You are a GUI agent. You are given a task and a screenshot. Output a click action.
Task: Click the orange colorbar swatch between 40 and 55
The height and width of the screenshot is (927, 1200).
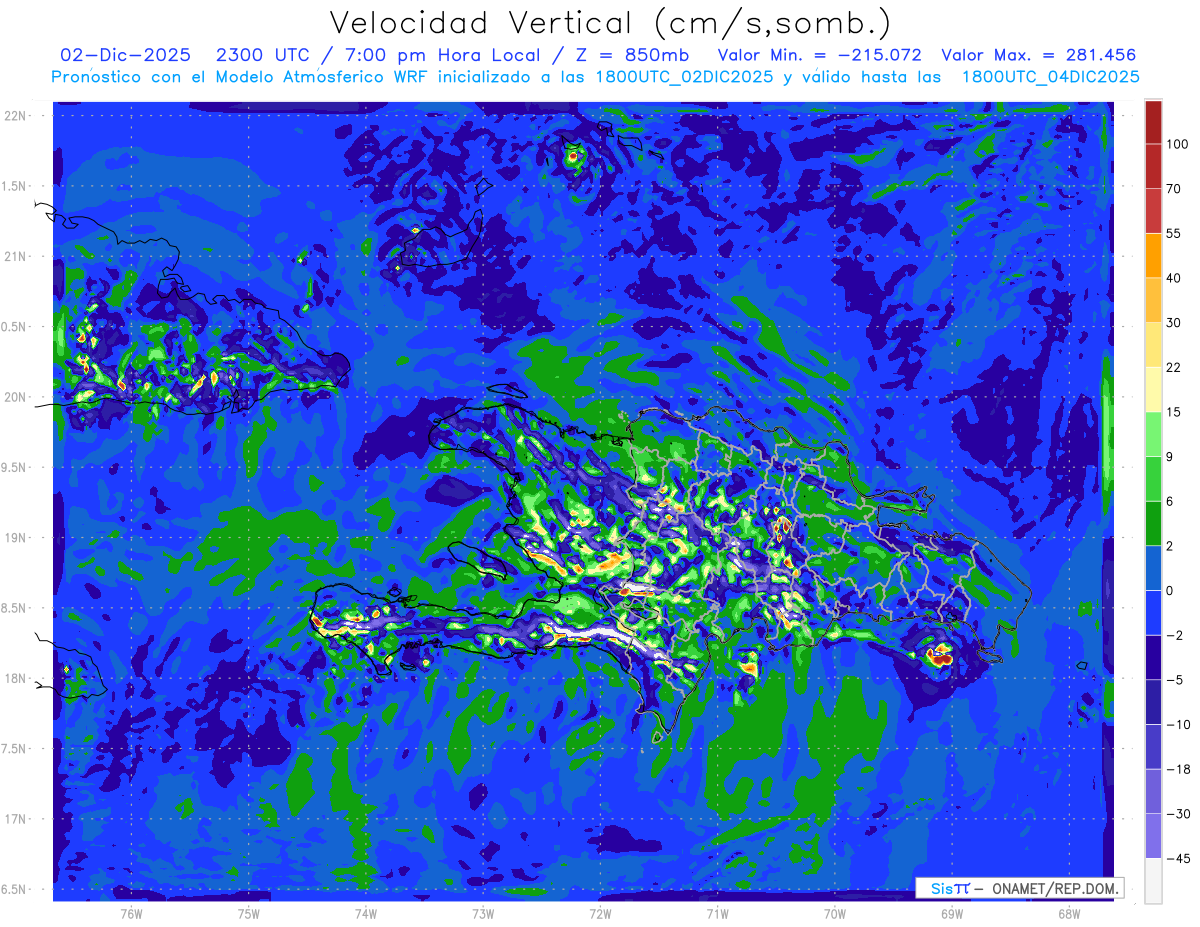[x=1153, y=255]
